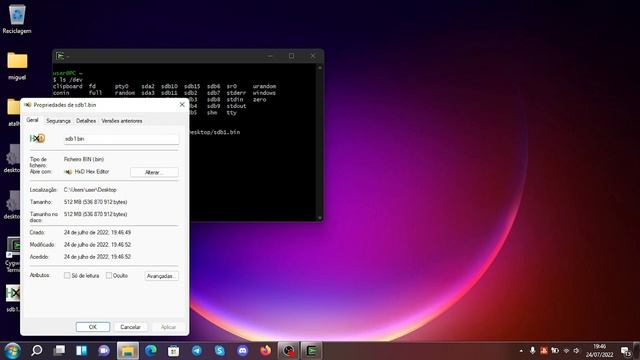640x360 pixels.
Task: Click the Avançadas... button
Action: coord(161,276)
